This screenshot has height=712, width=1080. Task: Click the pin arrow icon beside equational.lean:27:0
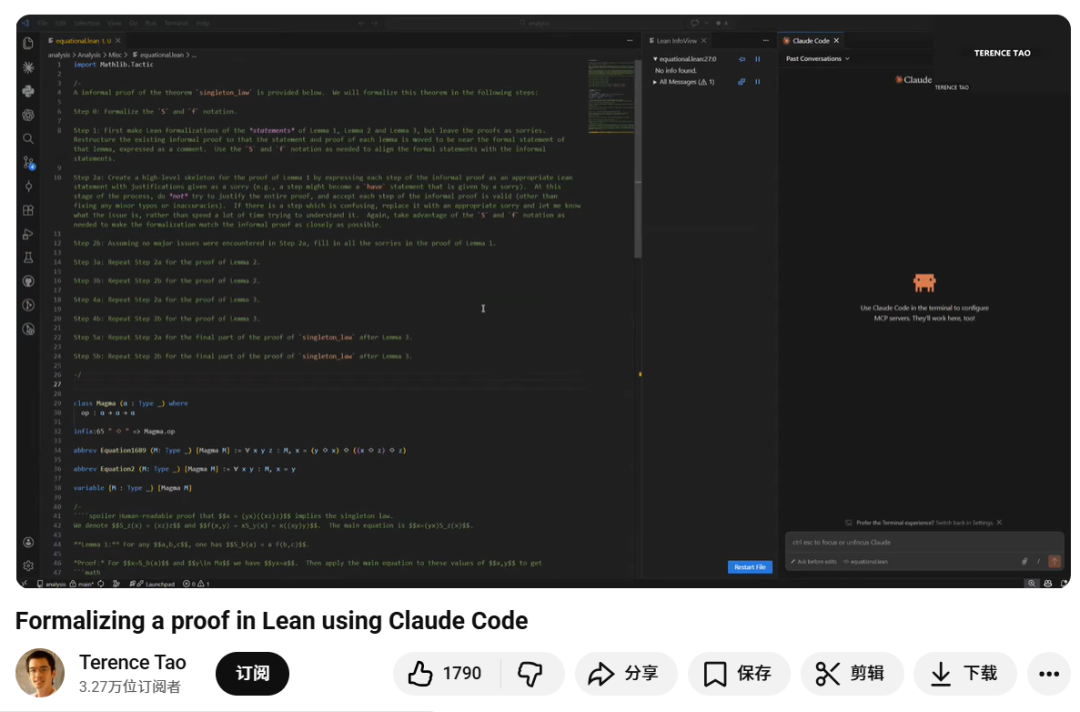click(x=742, y=59)
